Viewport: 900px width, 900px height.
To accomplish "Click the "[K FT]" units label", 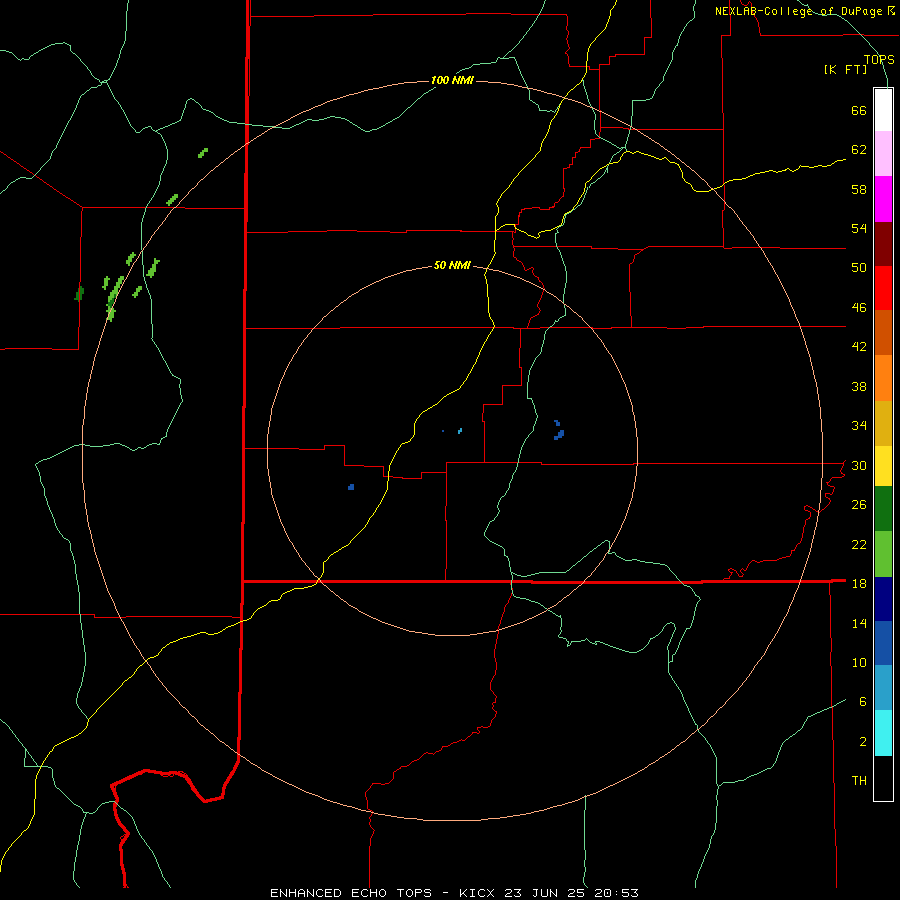I will click(x=845, y=69).
